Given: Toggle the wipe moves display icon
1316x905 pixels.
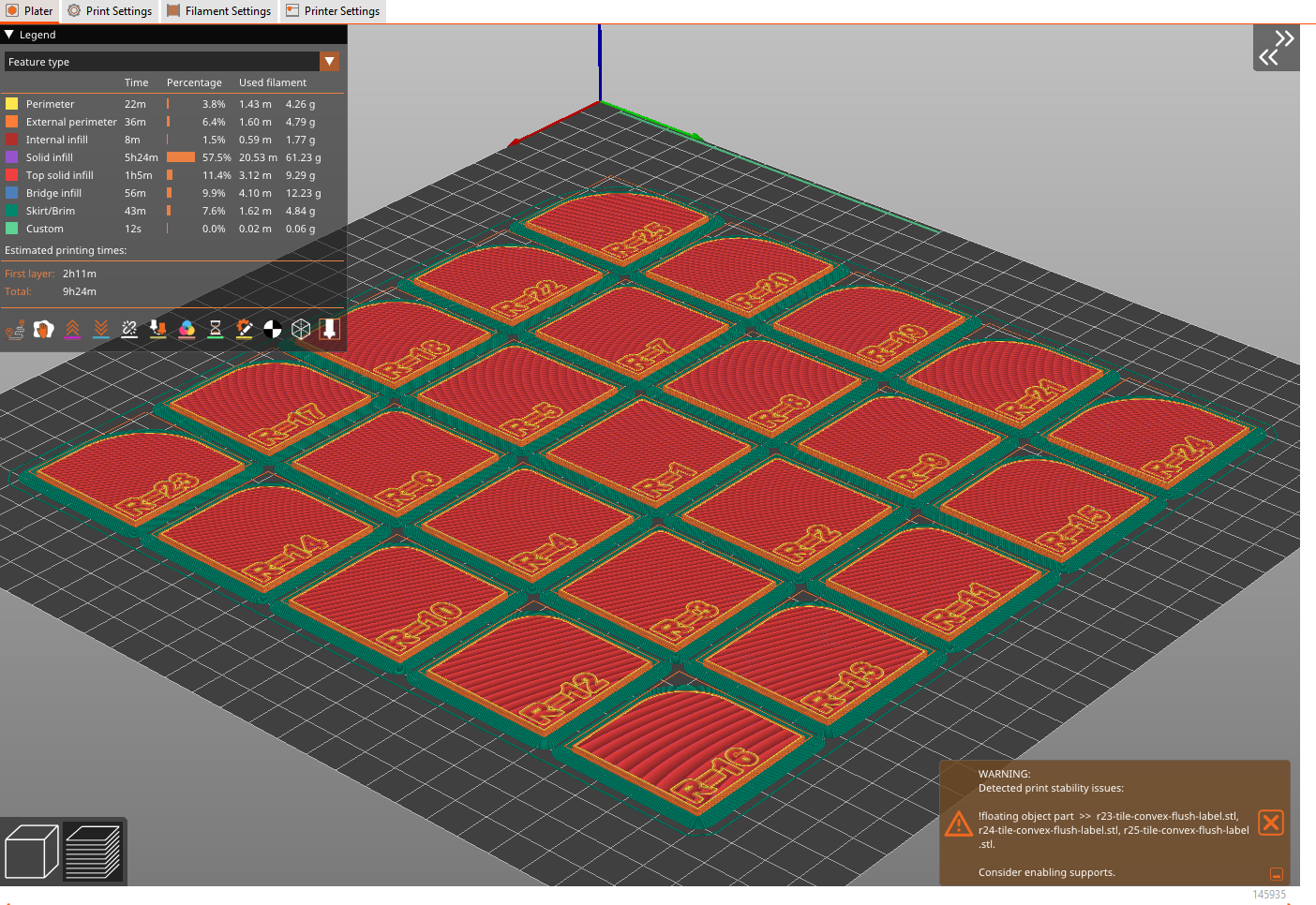Looking at the screenshot, I should [x=43, y=330].
